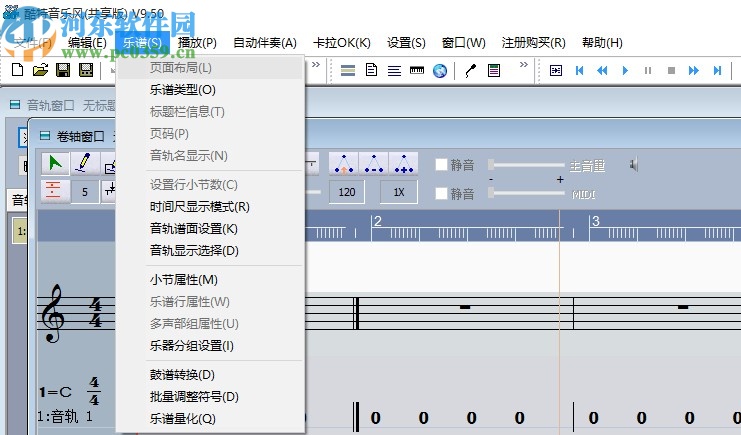741x435 pixels.
Task: Expand first toolbar overflow chevron
Action: pyautogui.click(x=316, y=65)
